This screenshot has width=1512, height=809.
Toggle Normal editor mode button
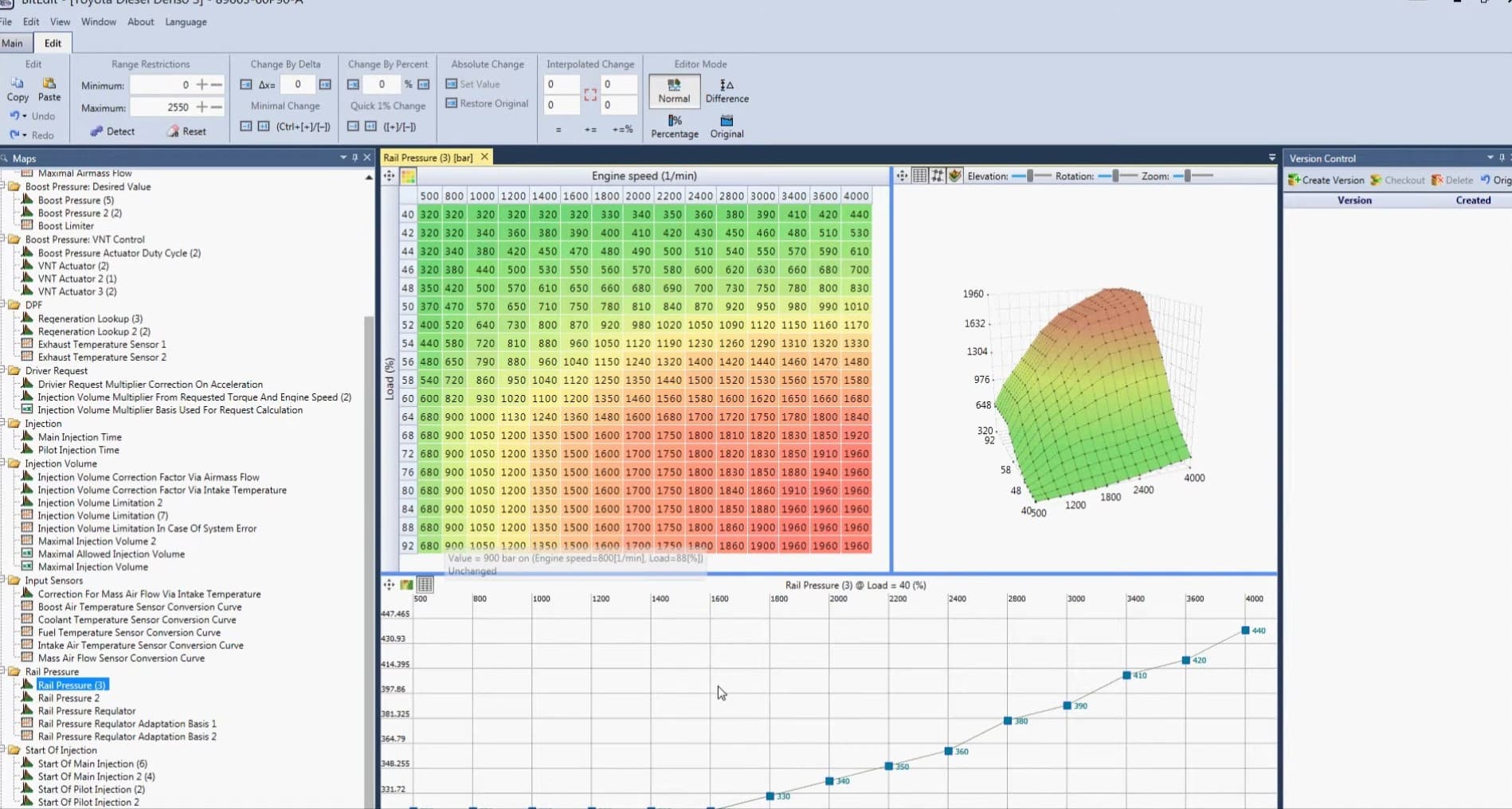click(674, 91)
